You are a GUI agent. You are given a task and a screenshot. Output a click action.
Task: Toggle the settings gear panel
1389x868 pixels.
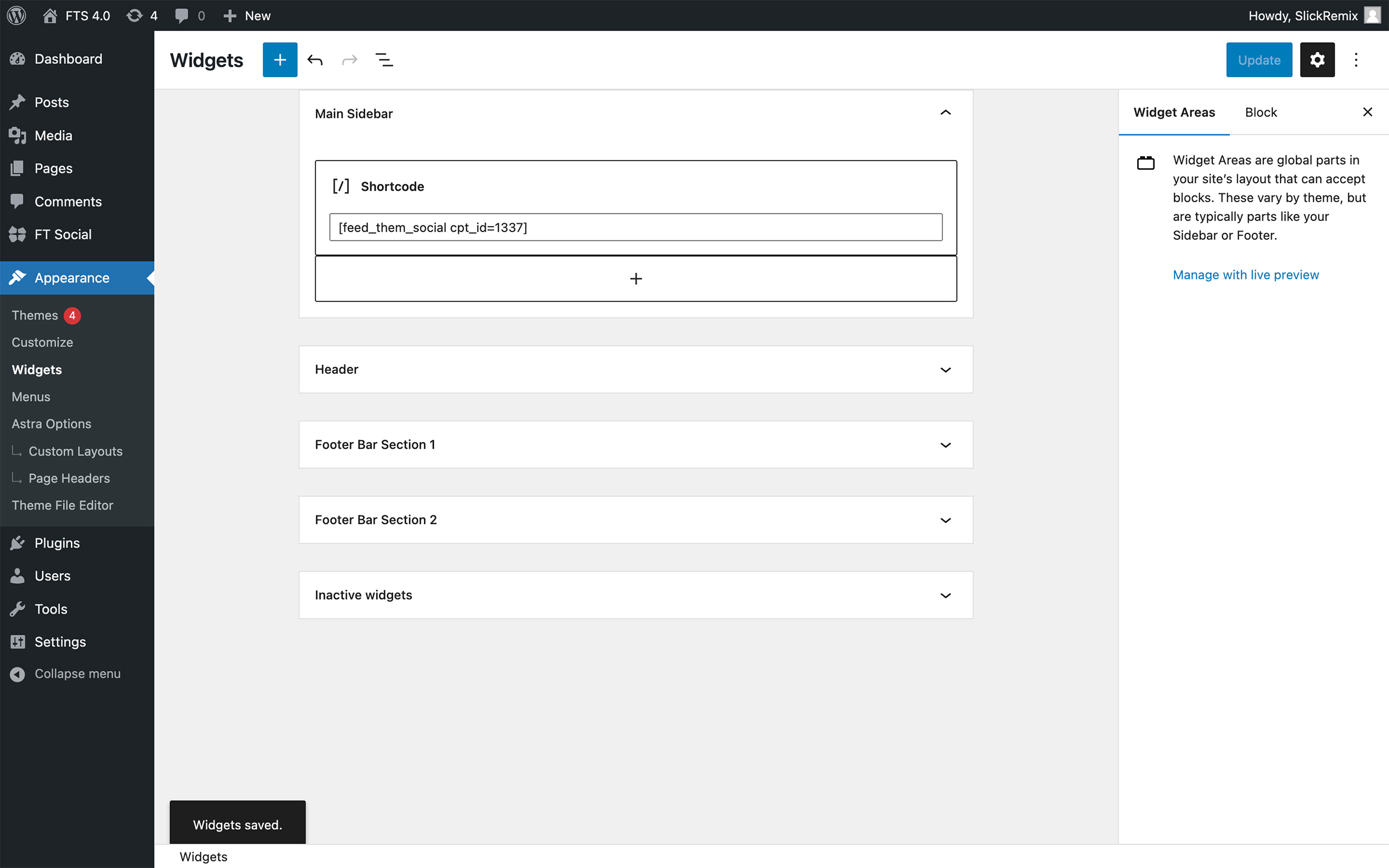click(x=1317, y=60)
